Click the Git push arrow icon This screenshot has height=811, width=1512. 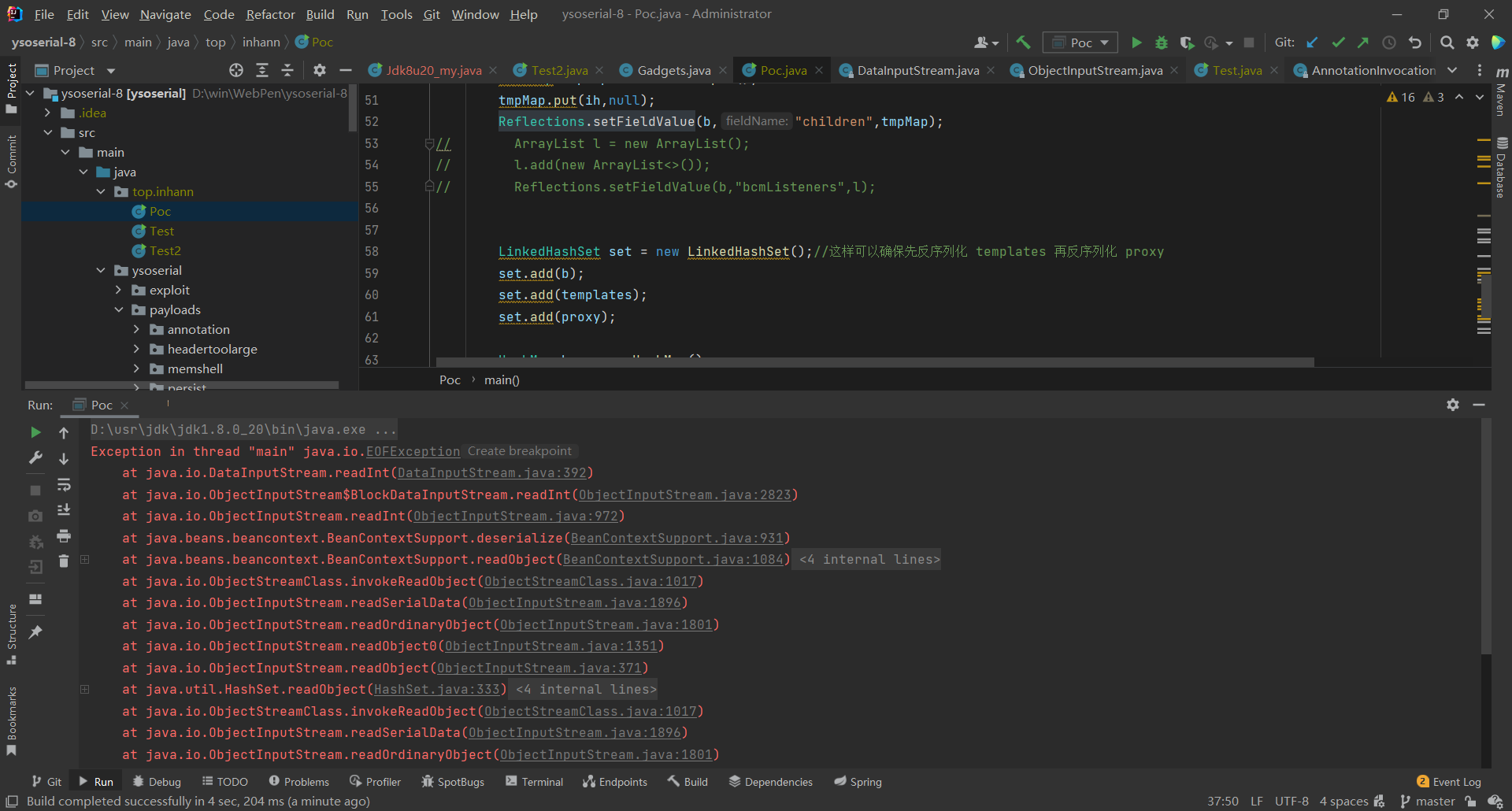(x=1363, y=43)
